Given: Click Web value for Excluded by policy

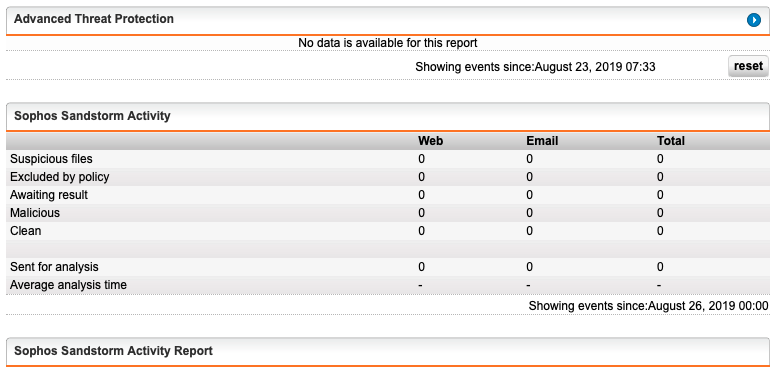Looking at the screenshot, I should click(421, 177).
